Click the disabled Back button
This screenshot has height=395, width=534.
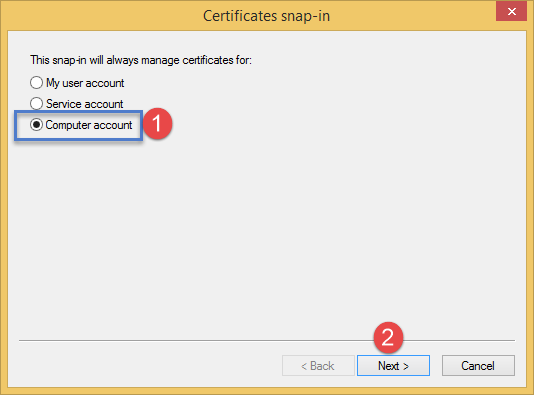click(318, 366)
